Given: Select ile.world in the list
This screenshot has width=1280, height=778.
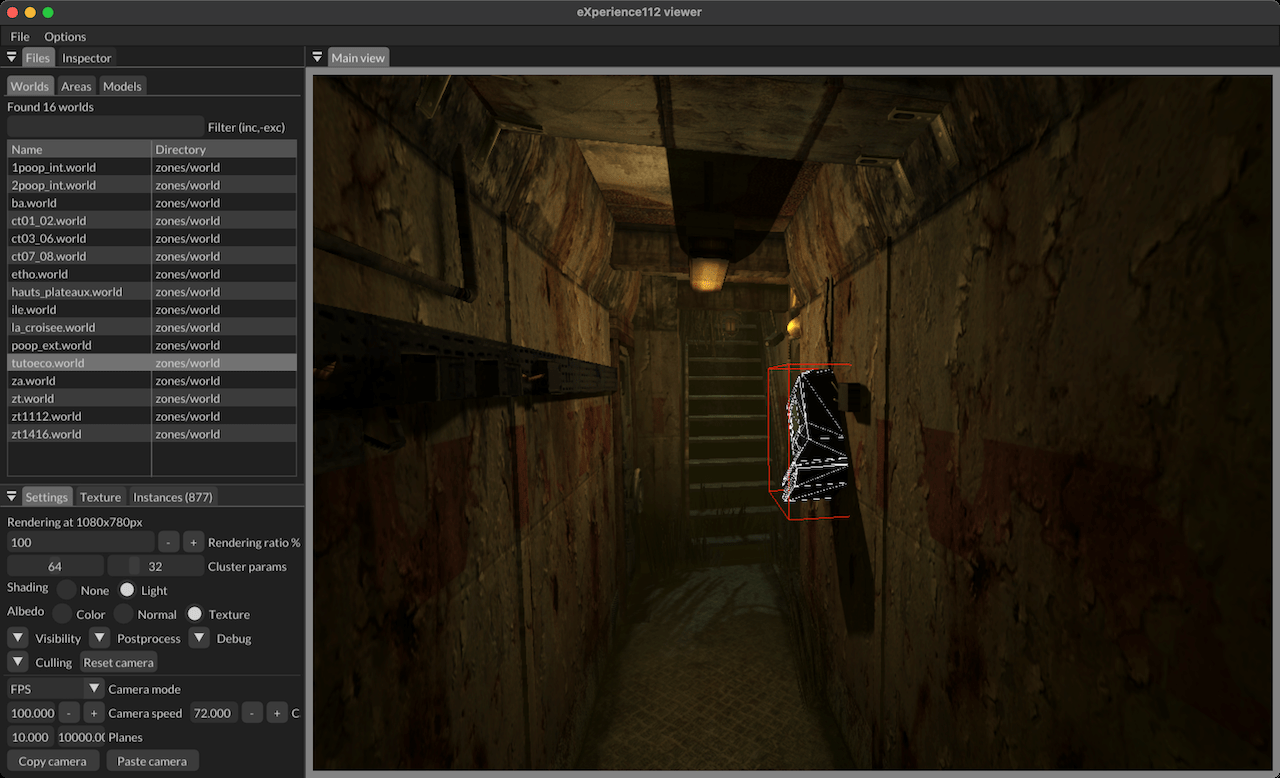Looking at the screenshot, I should click(x=152, y=310).
